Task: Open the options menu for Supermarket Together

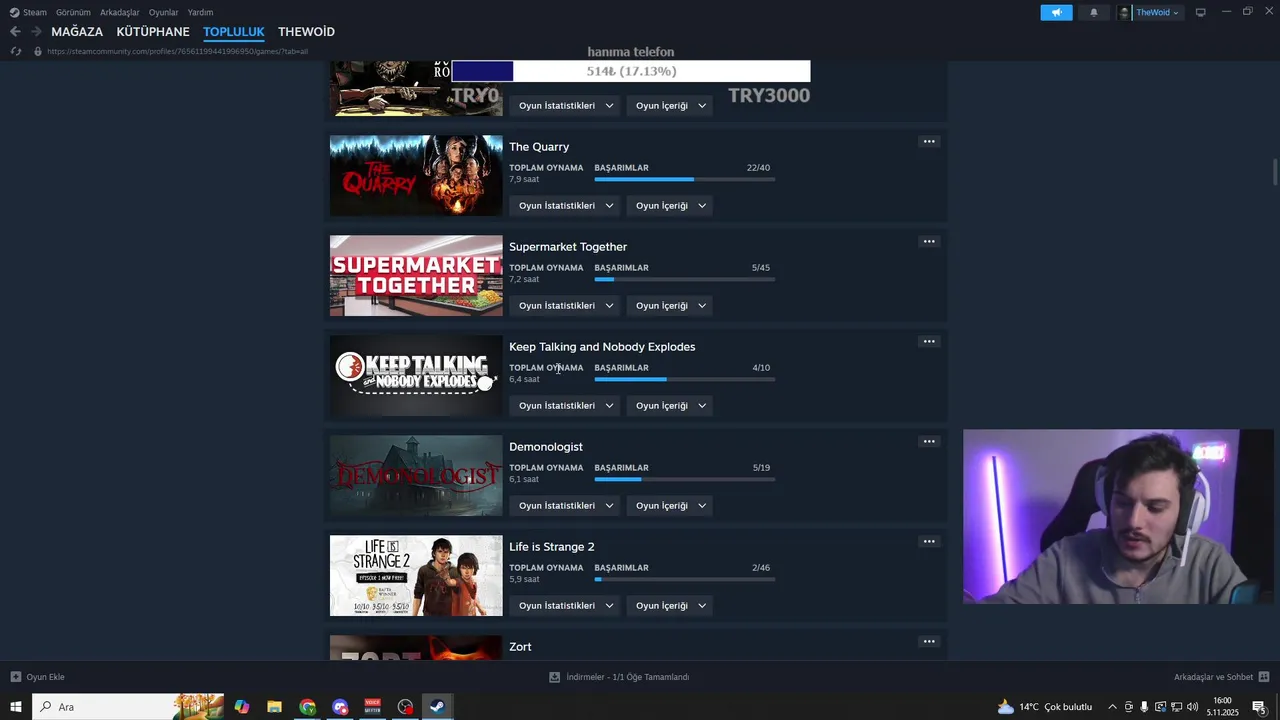Action: [x=929, y=241]
